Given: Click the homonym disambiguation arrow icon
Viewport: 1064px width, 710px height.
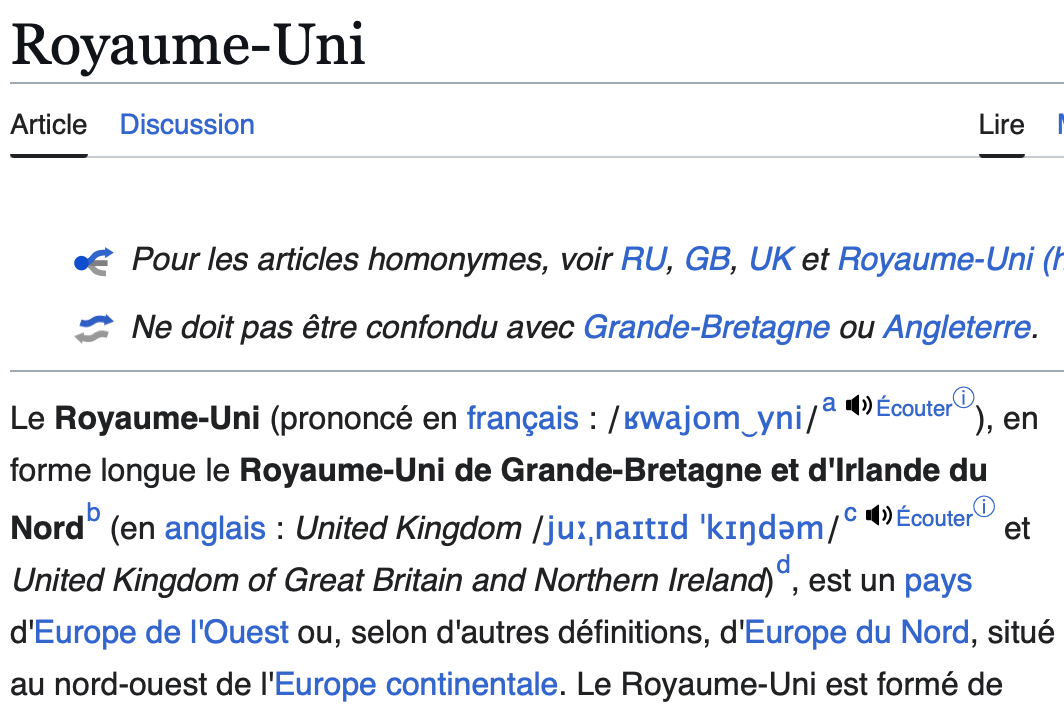Looking at the screenshot, I should pos(94,261).
